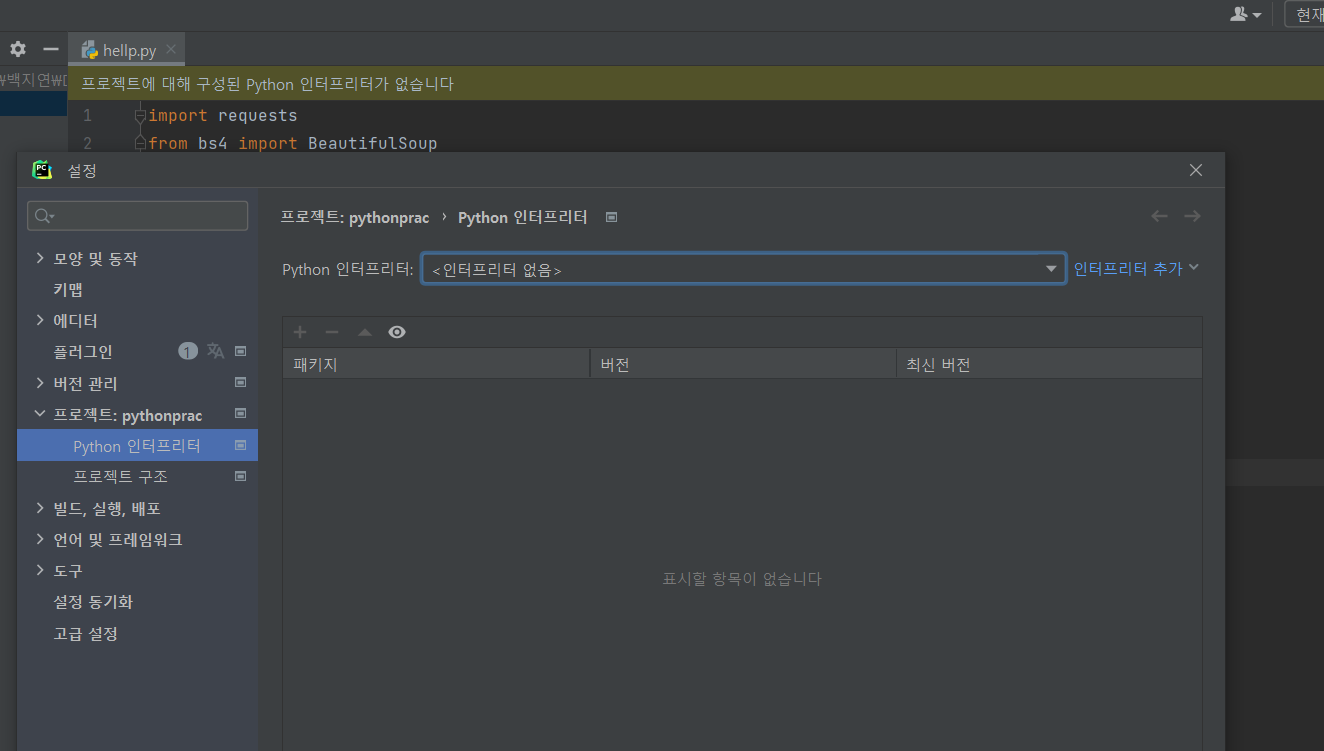The width and height of the screenshot is (1324, 751).
Task: Click project-level icon beside Python 인터프리터 row
Action: (241, 445)
